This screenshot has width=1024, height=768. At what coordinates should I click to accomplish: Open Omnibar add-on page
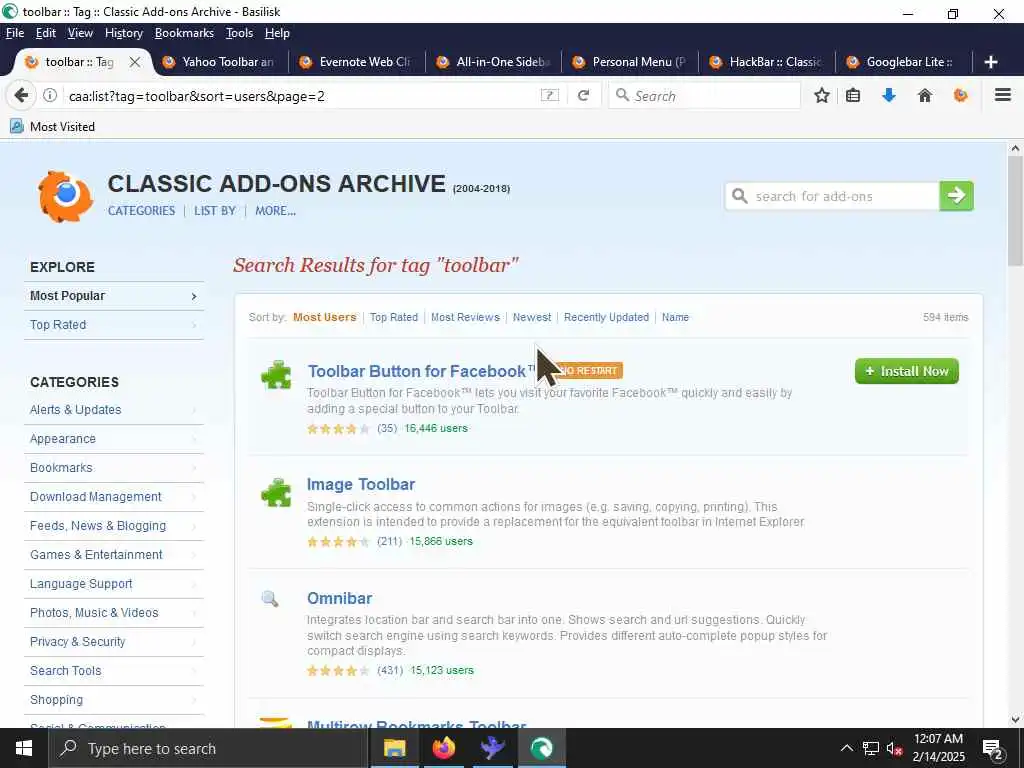coord(340,598)
